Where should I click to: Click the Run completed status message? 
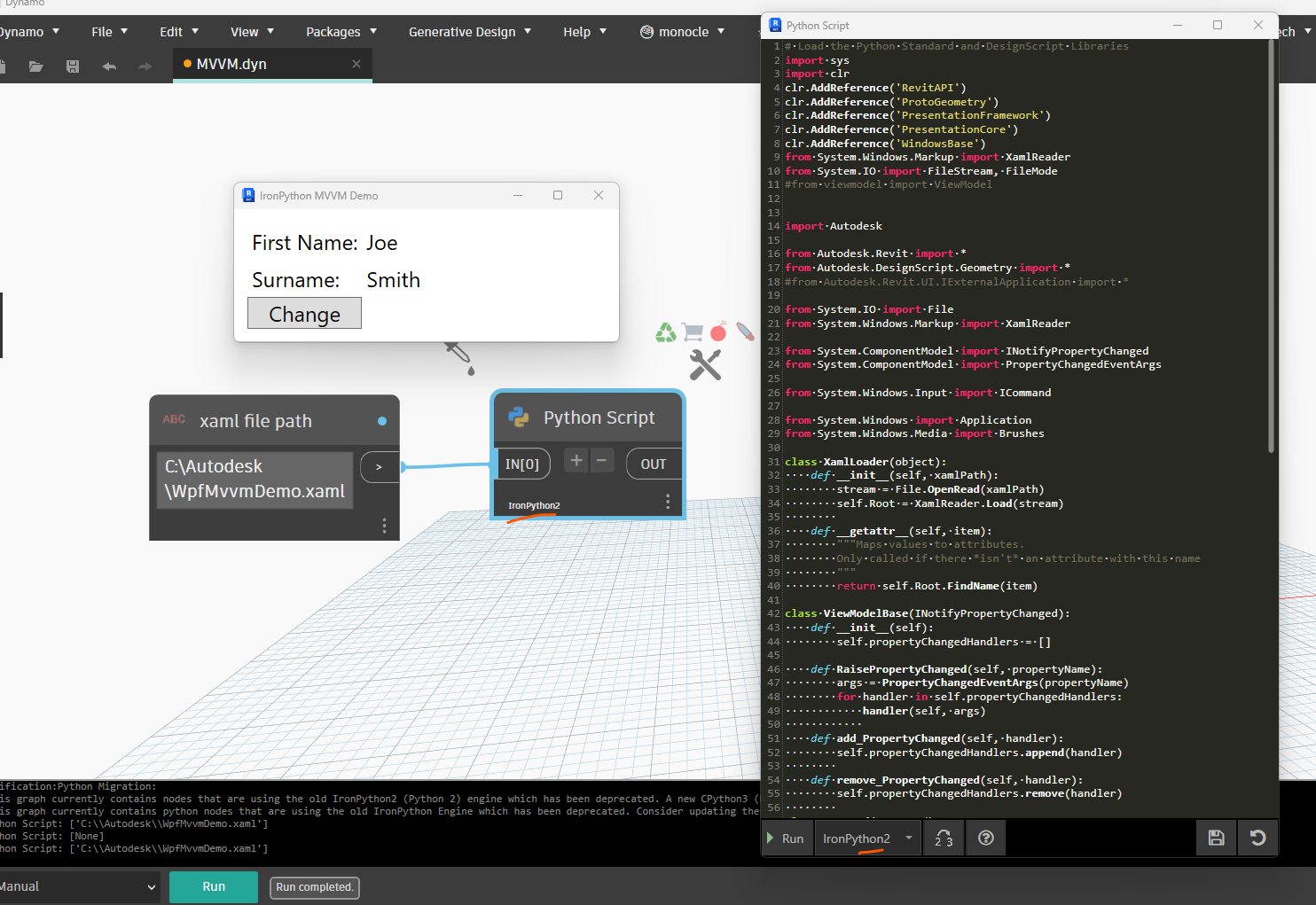point(315,887)
